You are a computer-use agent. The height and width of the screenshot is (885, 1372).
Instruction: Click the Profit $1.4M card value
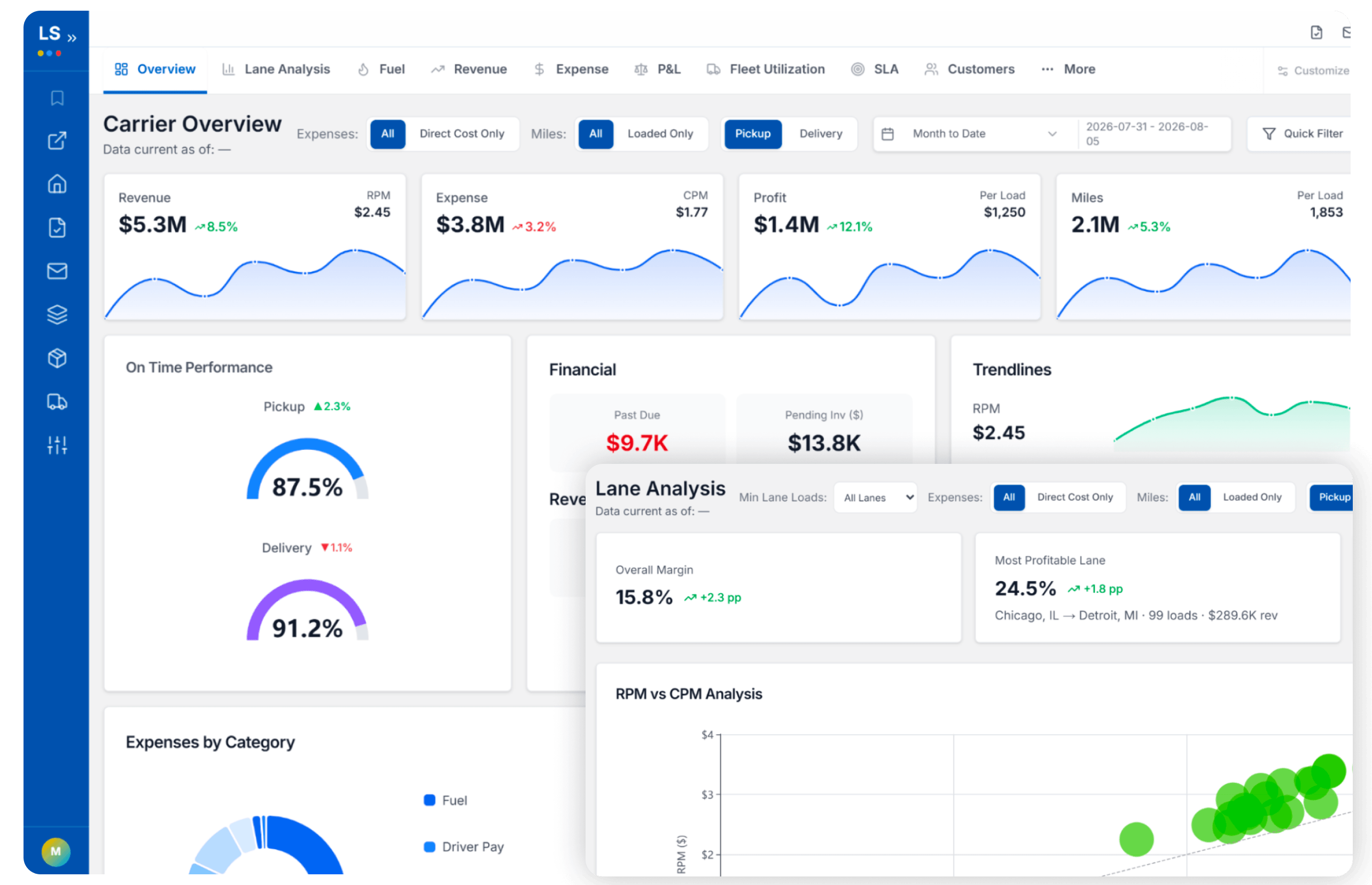pos(786,224)
